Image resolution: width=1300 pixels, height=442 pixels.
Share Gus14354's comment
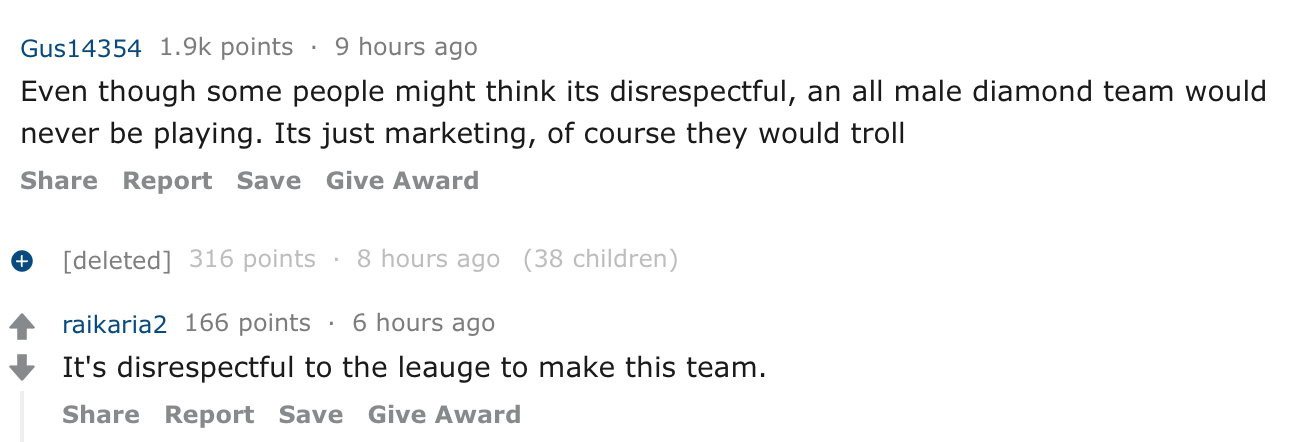(59, 181)
